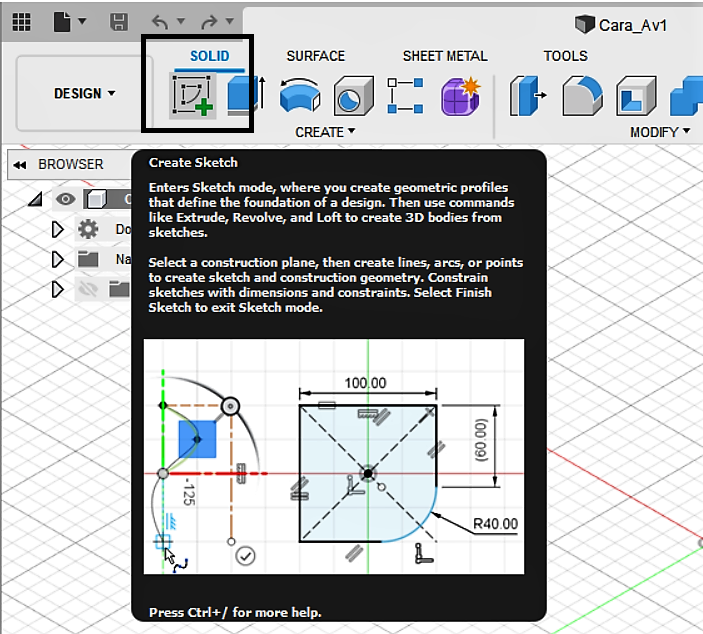Open the DESIGN workspace dropdown

pos(84,93)
